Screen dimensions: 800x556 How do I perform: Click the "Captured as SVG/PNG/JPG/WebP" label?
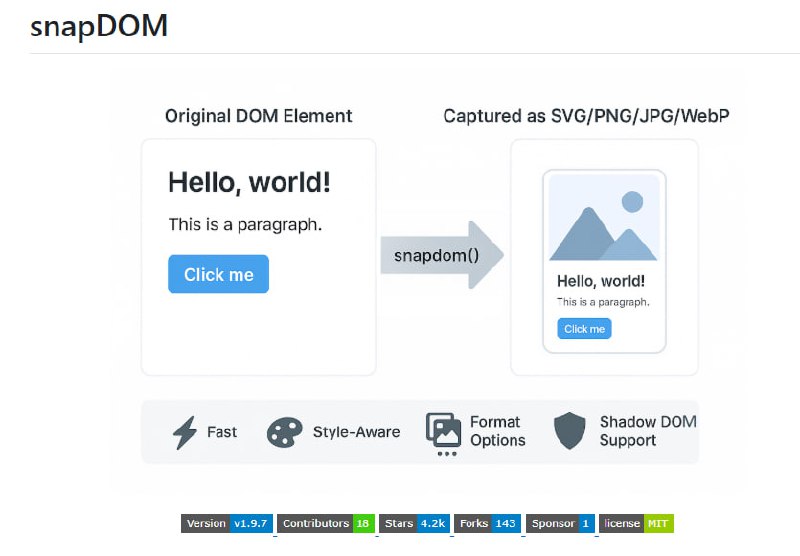pyautogui.click(x=586, y=116)
